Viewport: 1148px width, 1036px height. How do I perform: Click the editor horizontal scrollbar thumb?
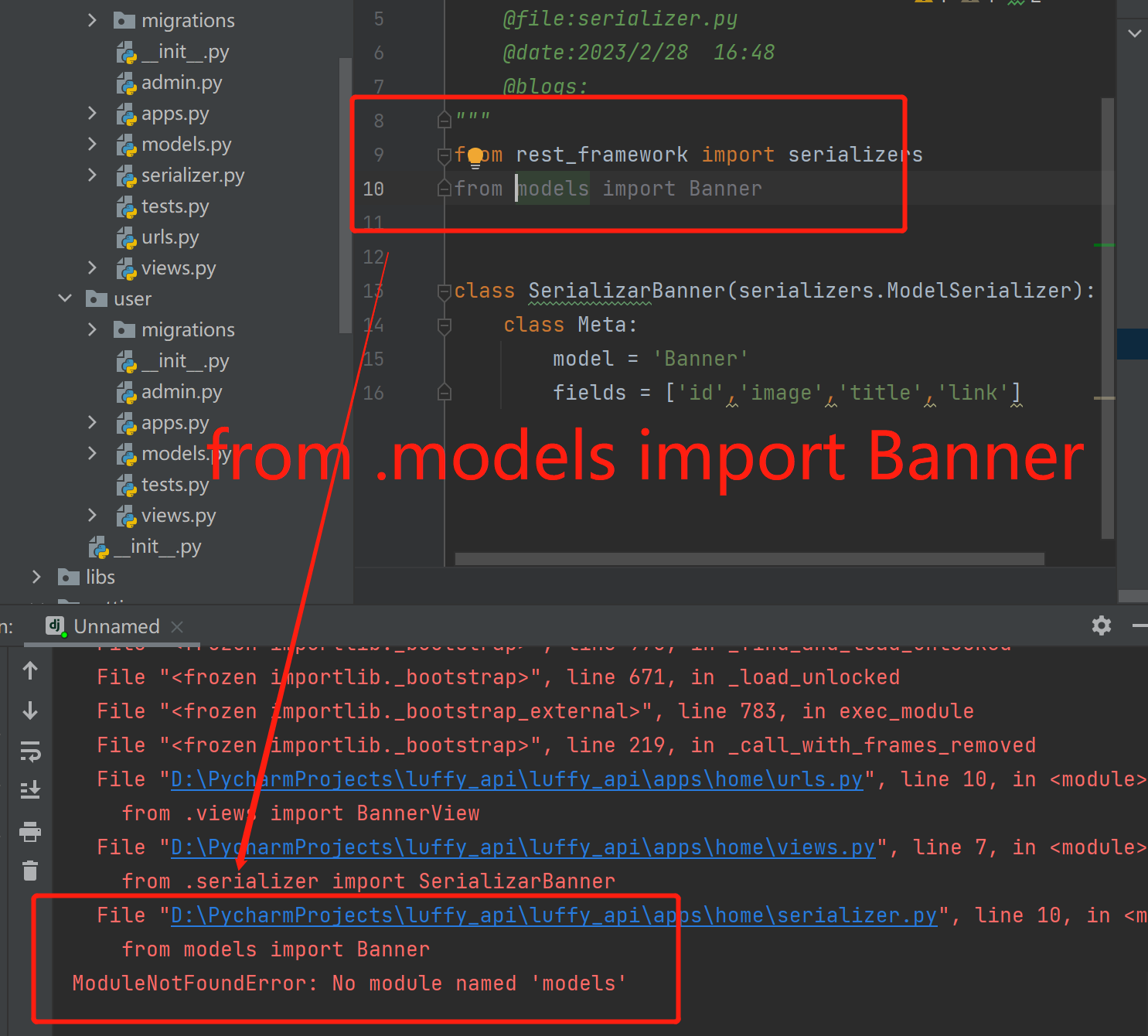(750, 559)
